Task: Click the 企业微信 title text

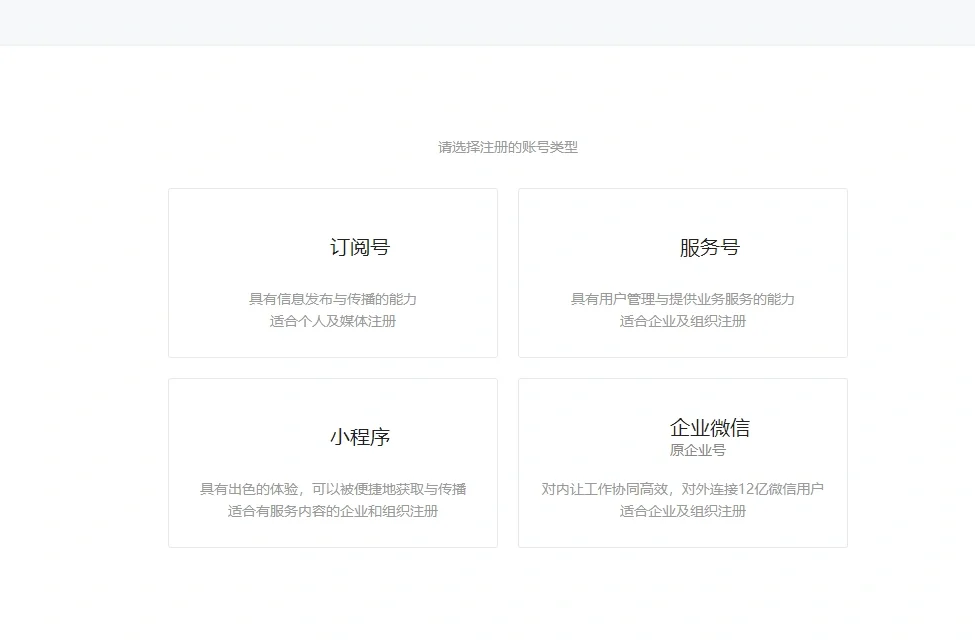Action: [709, 428]
